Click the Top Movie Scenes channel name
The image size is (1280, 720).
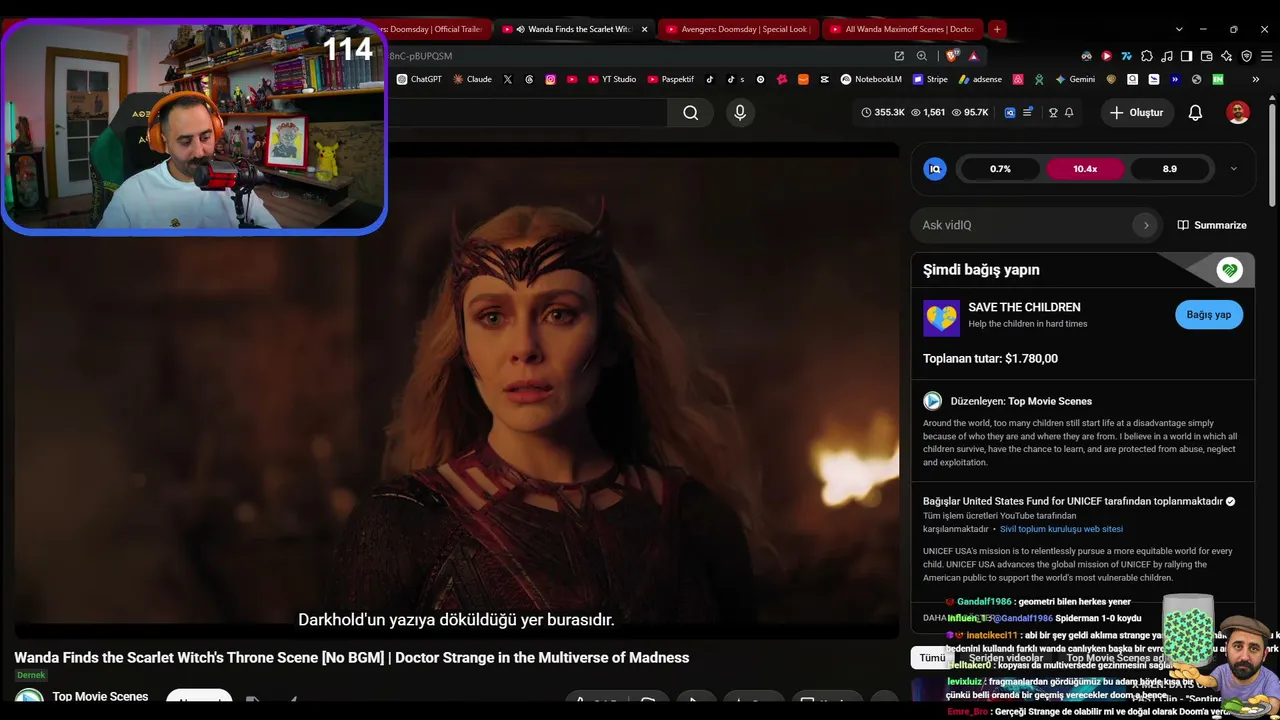(x=100, y=697)
